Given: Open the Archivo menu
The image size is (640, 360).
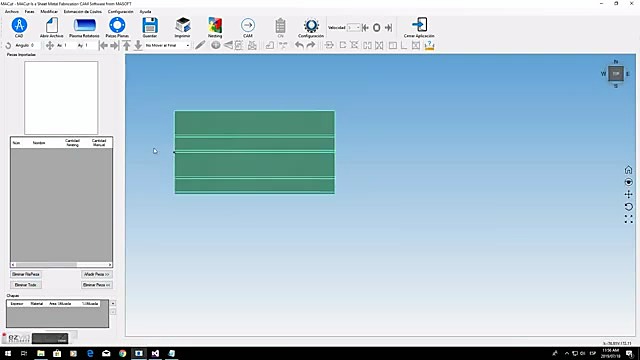Looking at the screenshot, I should click(12, 11).
